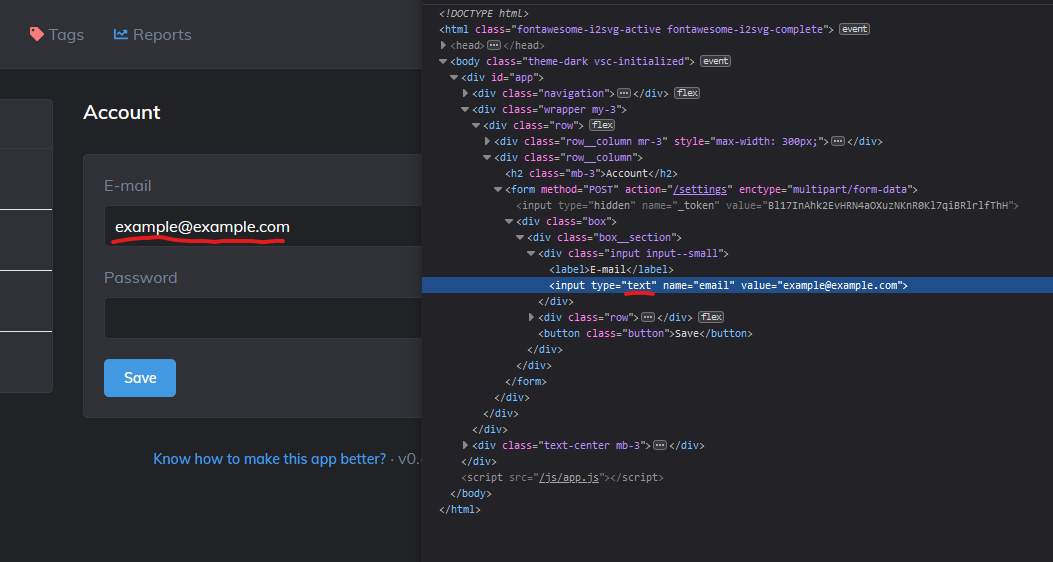
Task: Open the Reports navigation item
Action: coord(152,34)
